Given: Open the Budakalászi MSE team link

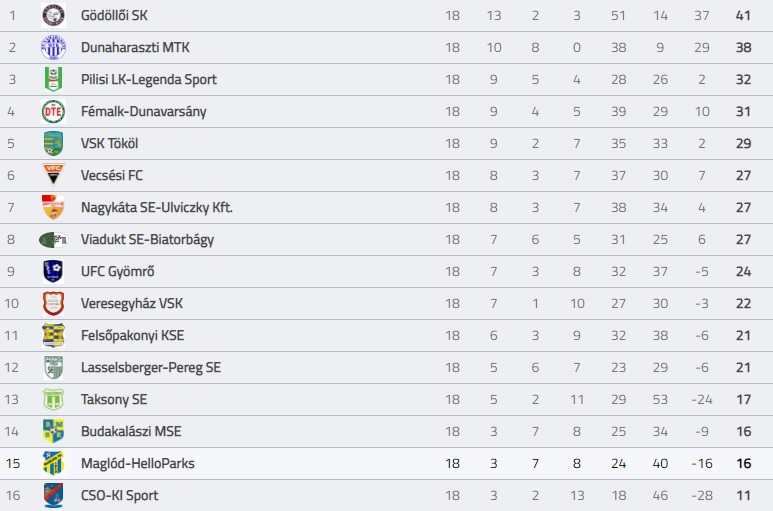Looking at the screenshot, I should (x=131, y=431).
